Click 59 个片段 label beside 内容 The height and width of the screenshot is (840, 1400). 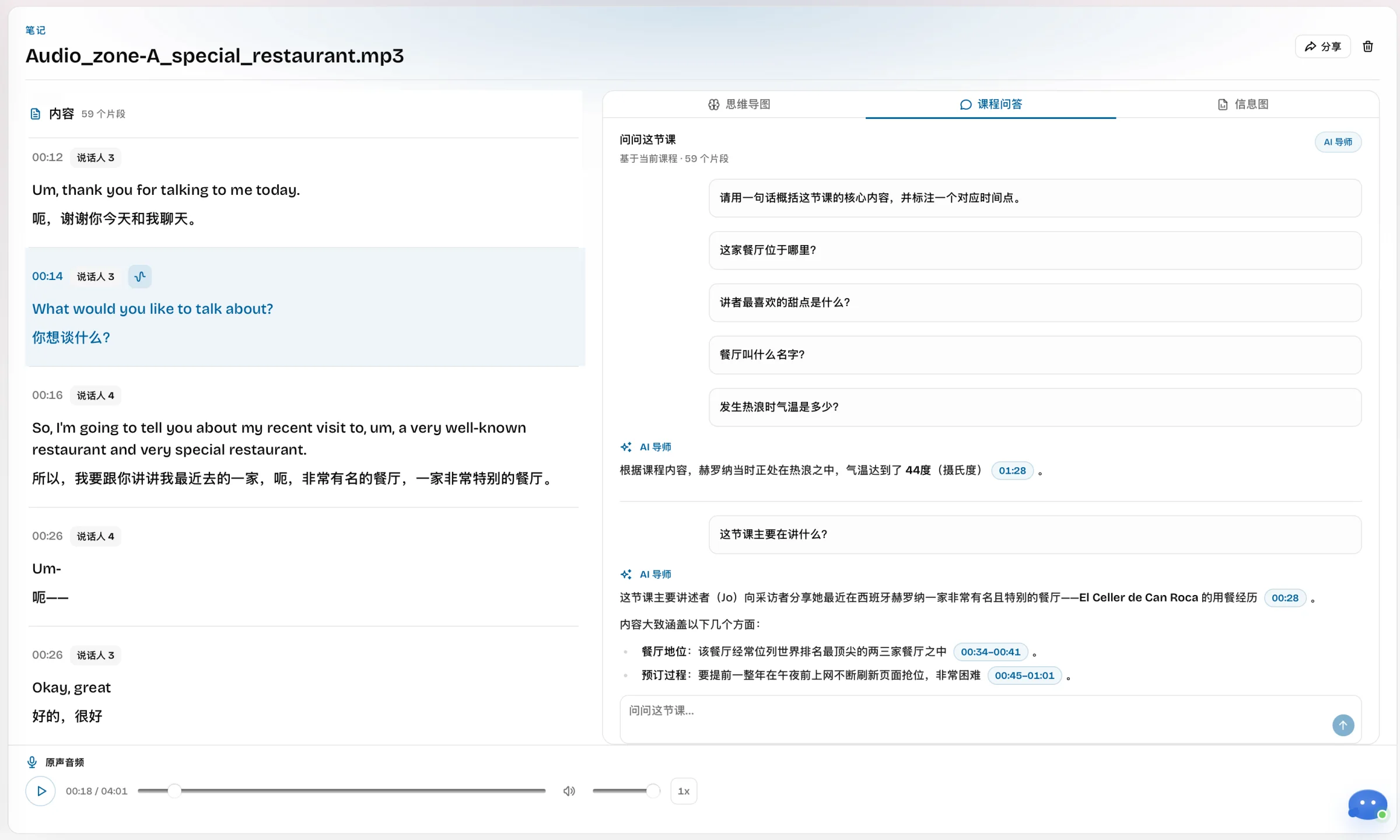point(103,114)
